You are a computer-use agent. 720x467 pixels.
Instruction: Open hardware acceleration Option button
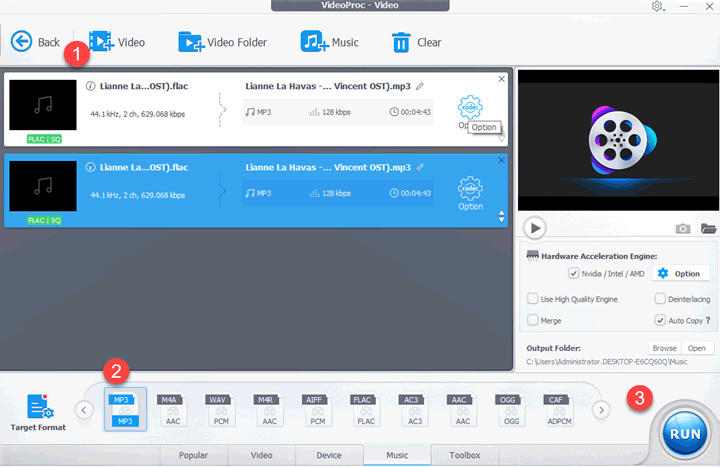click(681, 273)
